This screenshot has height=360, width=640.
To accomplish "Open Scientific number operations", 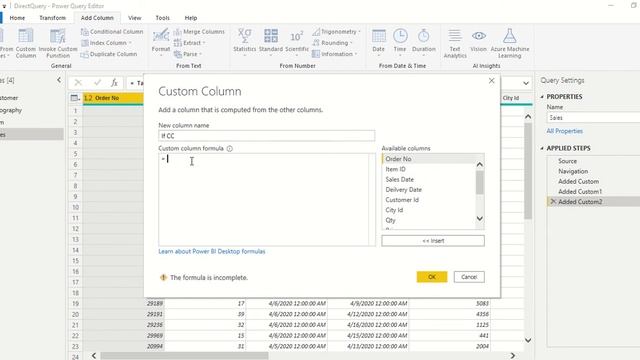I will (297, 42).
